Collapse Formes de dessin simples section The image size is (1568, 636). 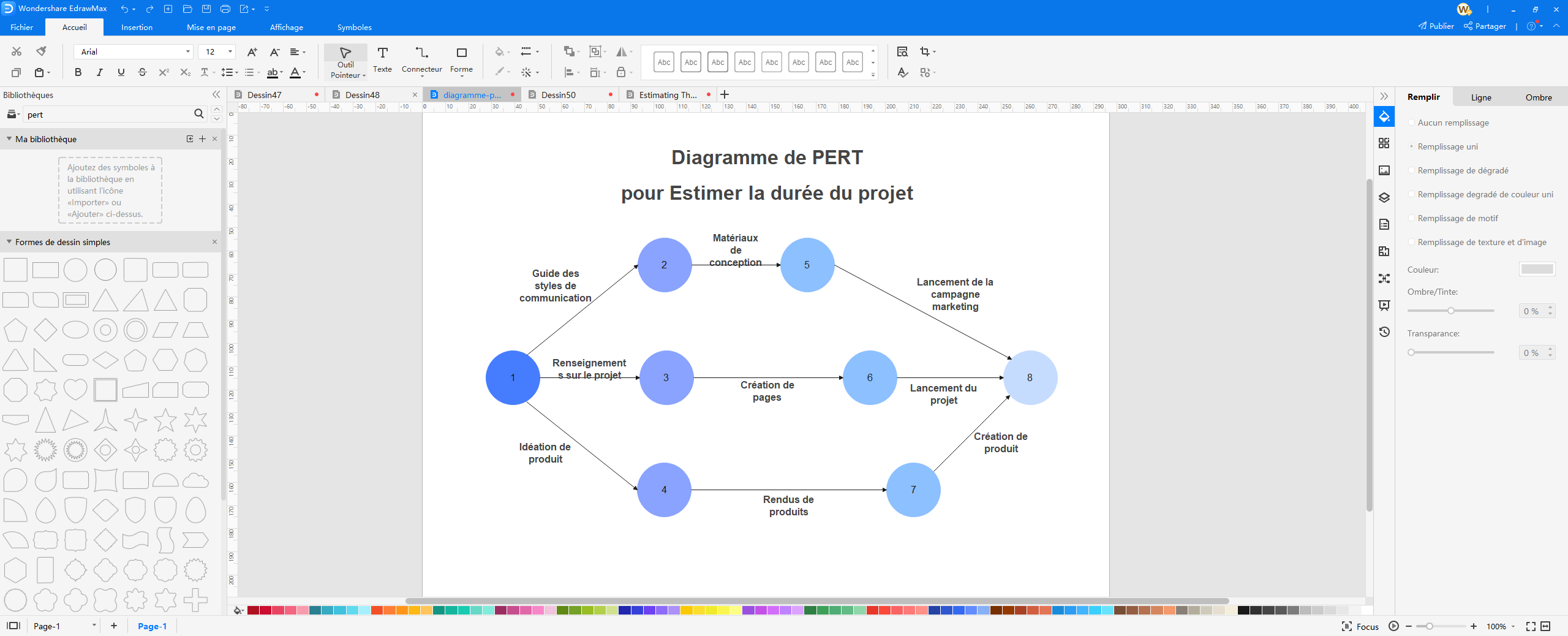pyautogui.click(x=9, y=242)
